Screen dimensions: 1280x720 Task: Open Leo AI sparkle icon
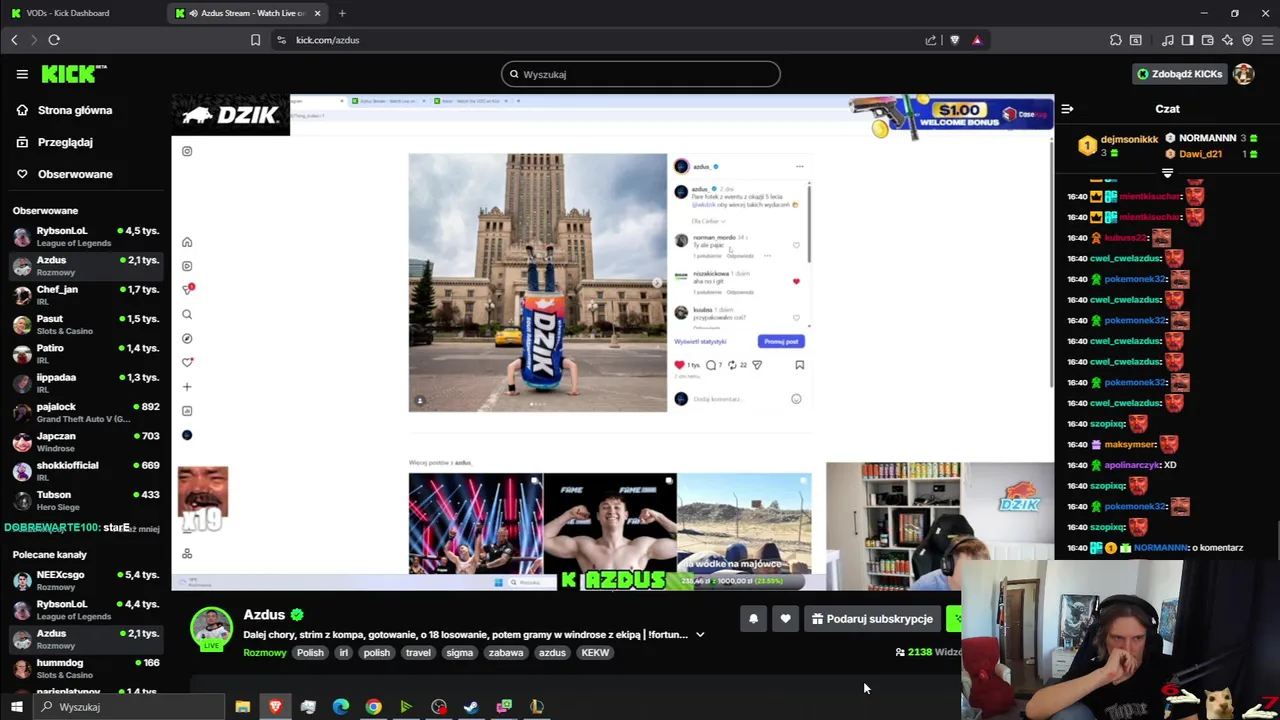[1227, 40]
